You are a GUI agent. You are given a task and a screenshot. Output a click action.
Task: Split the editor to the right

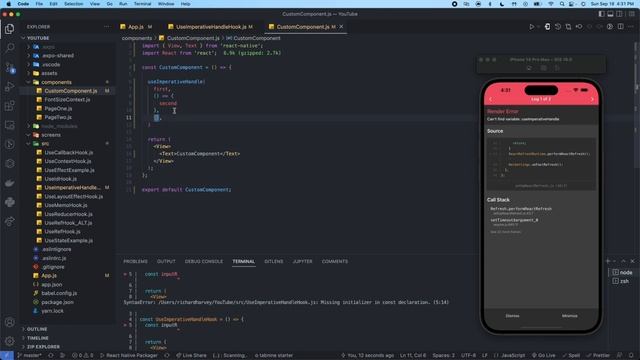620,27
